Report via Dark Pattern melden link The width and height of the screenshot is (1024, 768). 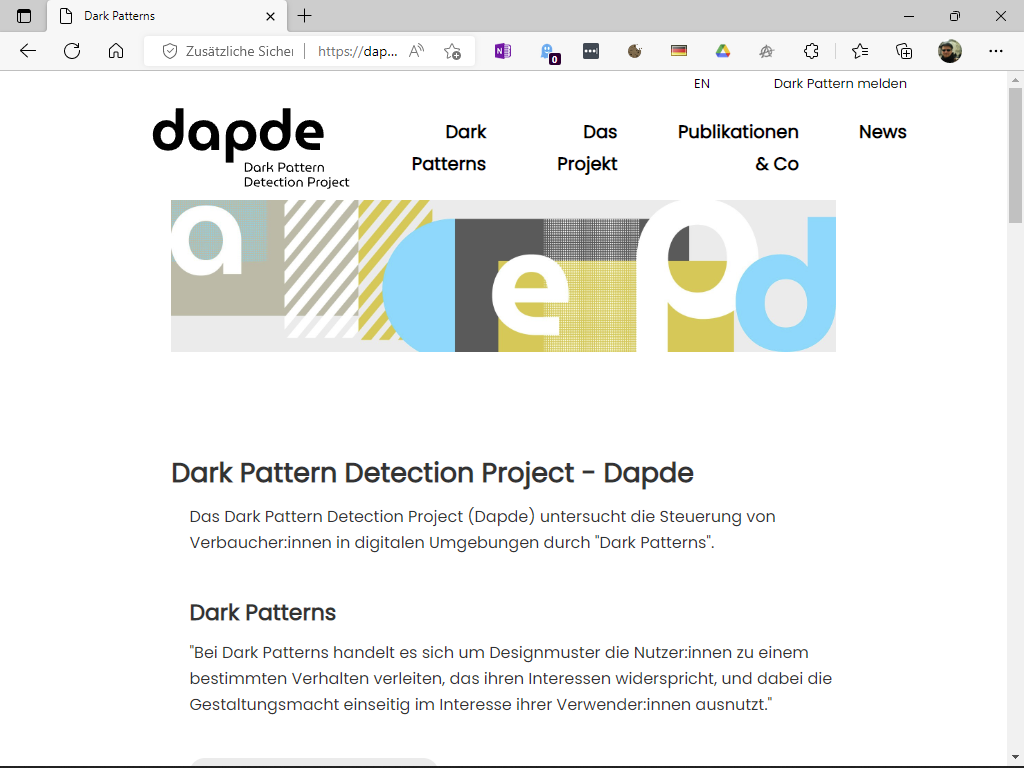point(840,84)
